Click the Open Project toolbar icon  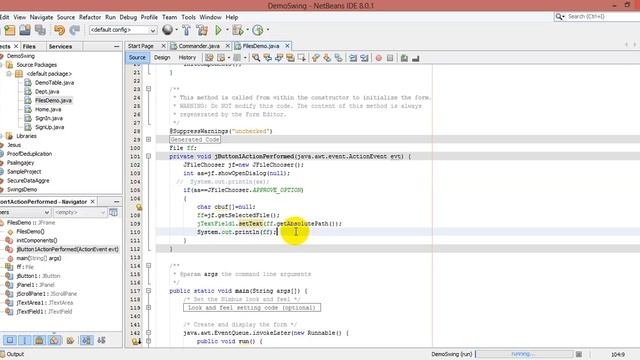click(25, 30)
